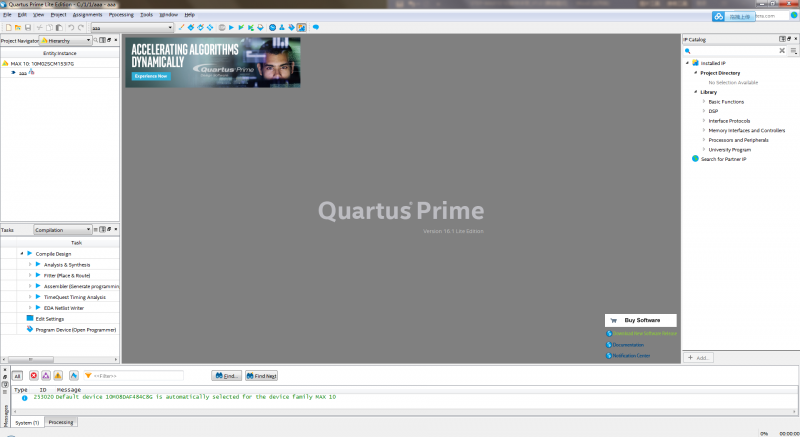Click the messages Filter input field
The height and width of the screenshot is (437, 800).
134,376
